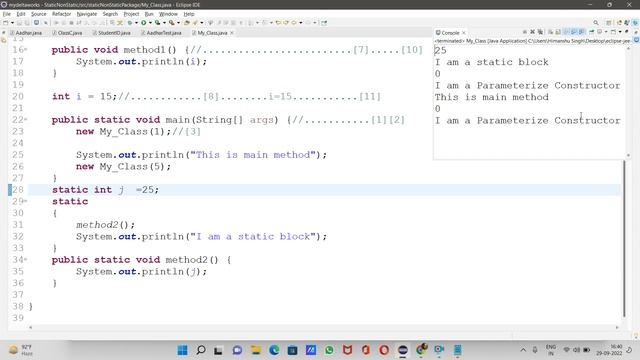Open the Refactor menu

pos(61,14)
